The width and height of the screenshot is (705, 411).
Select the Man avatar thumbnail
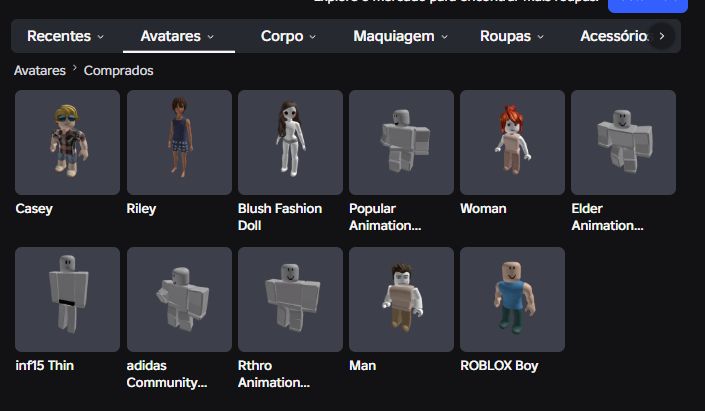pyautogui.click(x=402, y=299)
